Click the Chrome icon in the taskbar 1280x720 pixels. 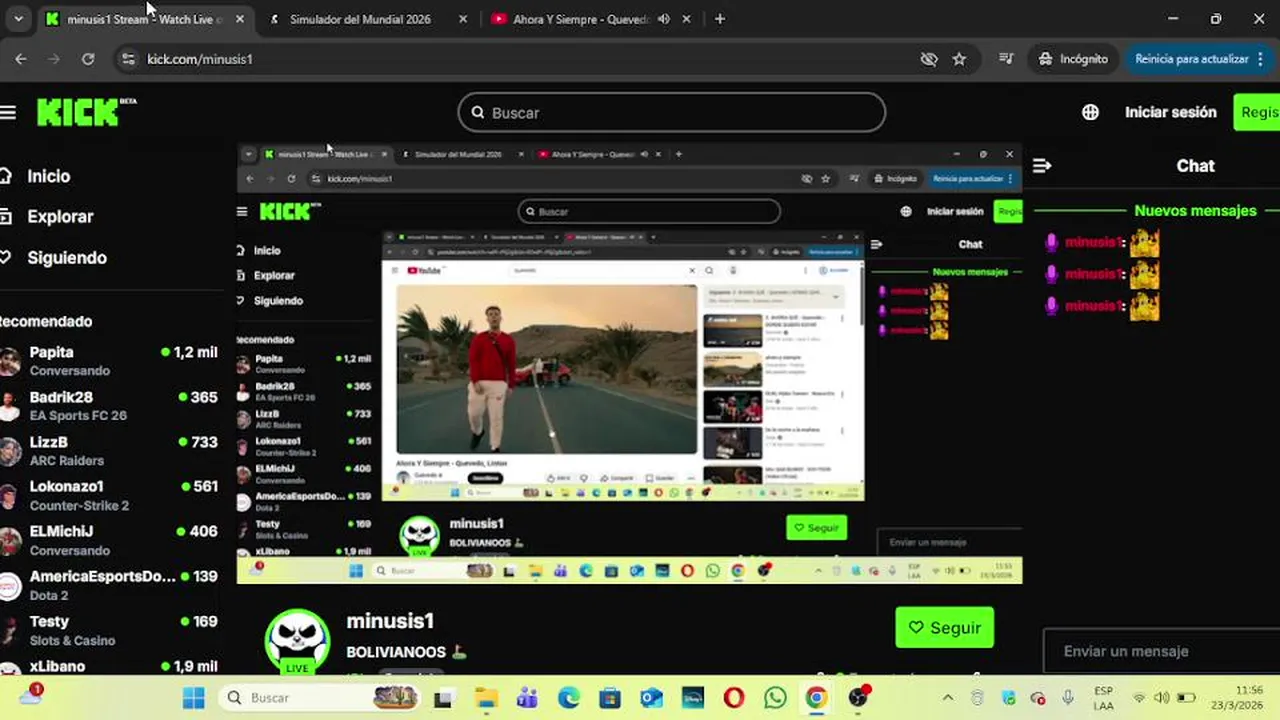pos(817,698)
